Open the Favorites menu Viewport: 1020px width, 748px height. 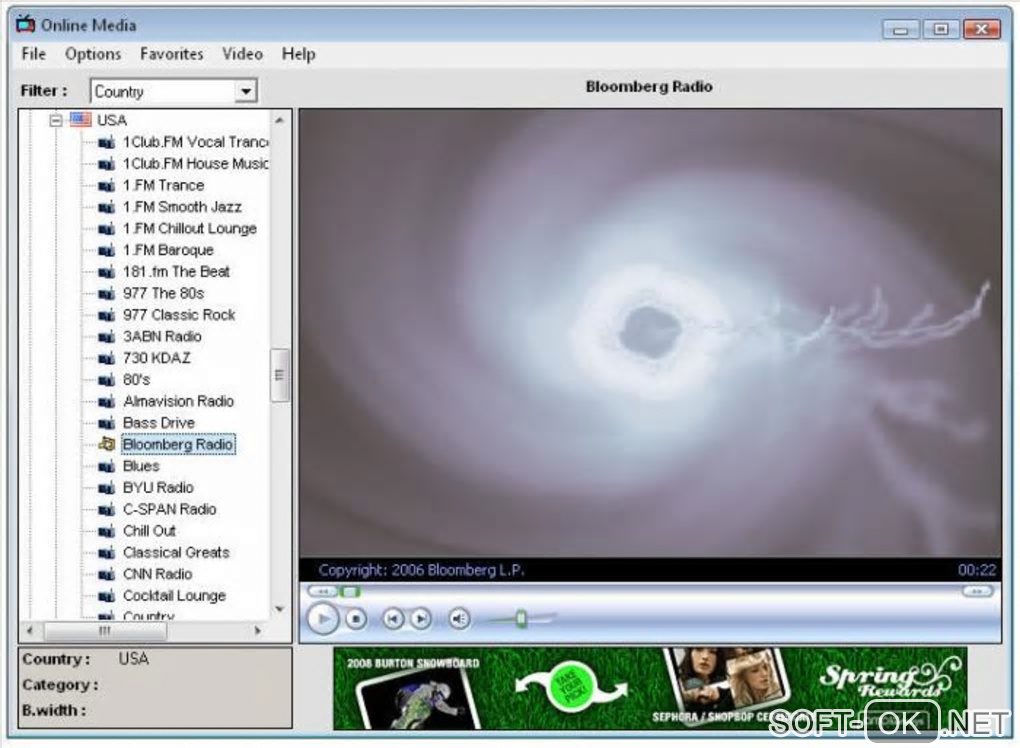[x=172, y=54]
